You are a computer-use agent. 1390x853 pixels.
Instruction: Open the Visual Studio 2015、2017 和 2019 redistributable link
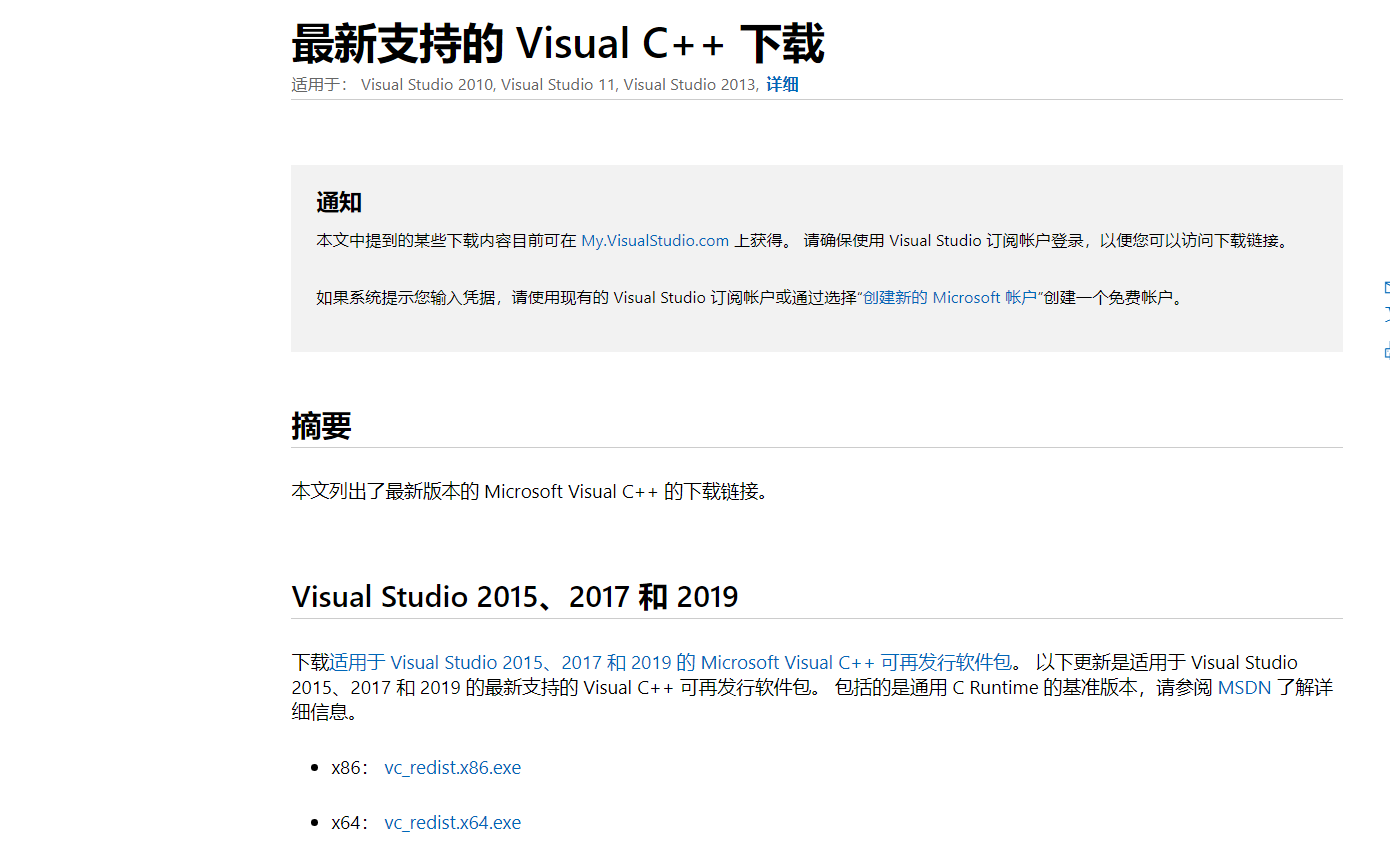click(x=670, y=663)
